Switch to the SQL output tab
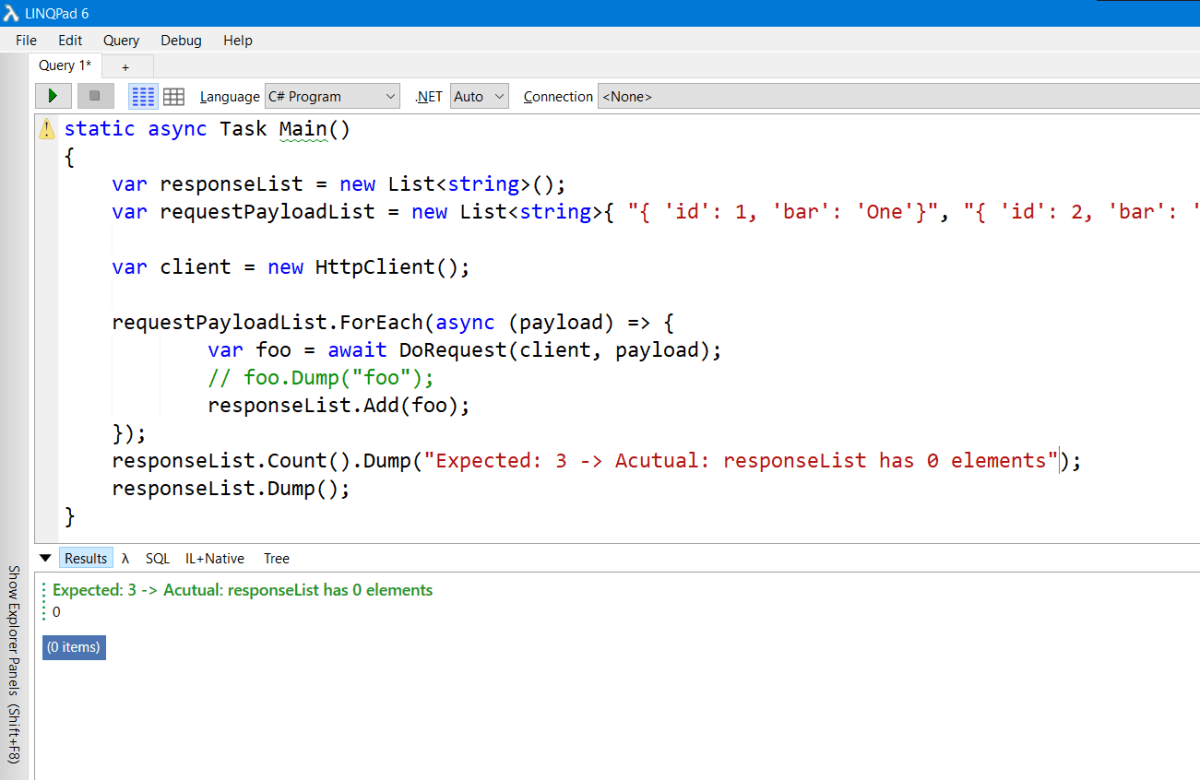 coord(157,558)
